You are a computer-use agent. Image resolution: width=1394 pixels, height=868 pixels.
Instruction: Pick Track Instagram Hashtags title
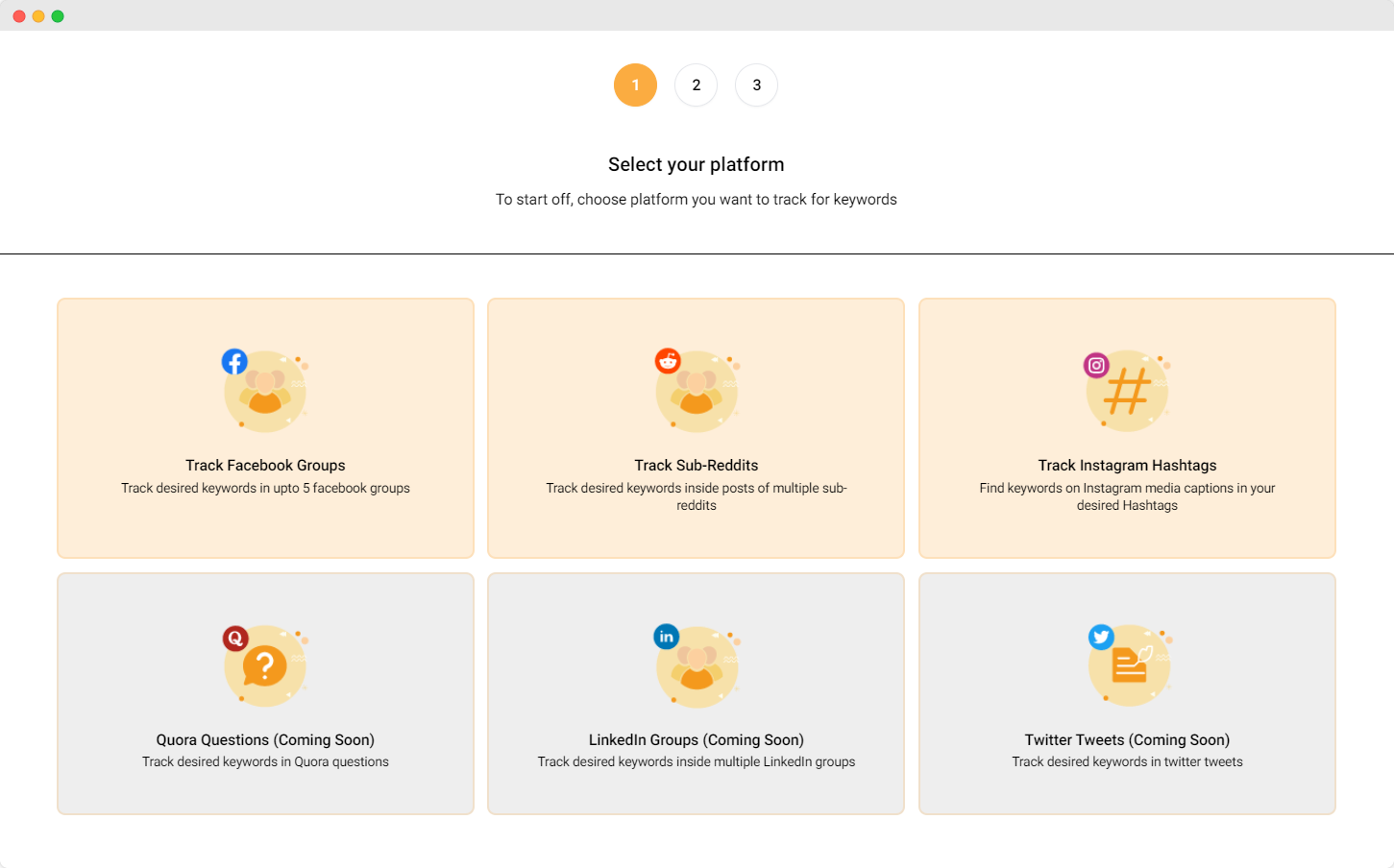(x=1127, y=466)
